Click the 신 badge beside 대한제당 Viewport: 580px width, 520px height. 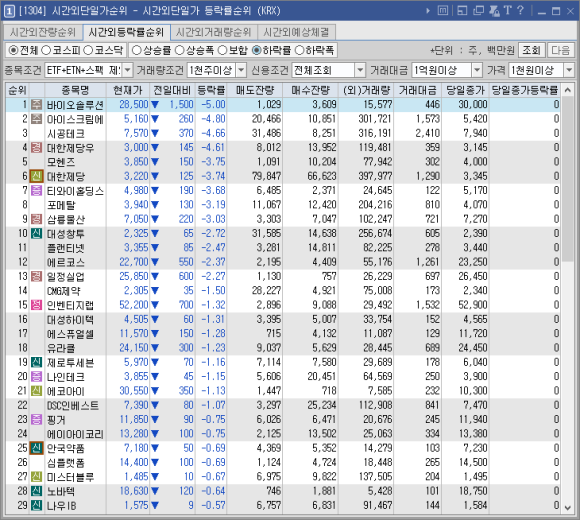coord(36,176)
